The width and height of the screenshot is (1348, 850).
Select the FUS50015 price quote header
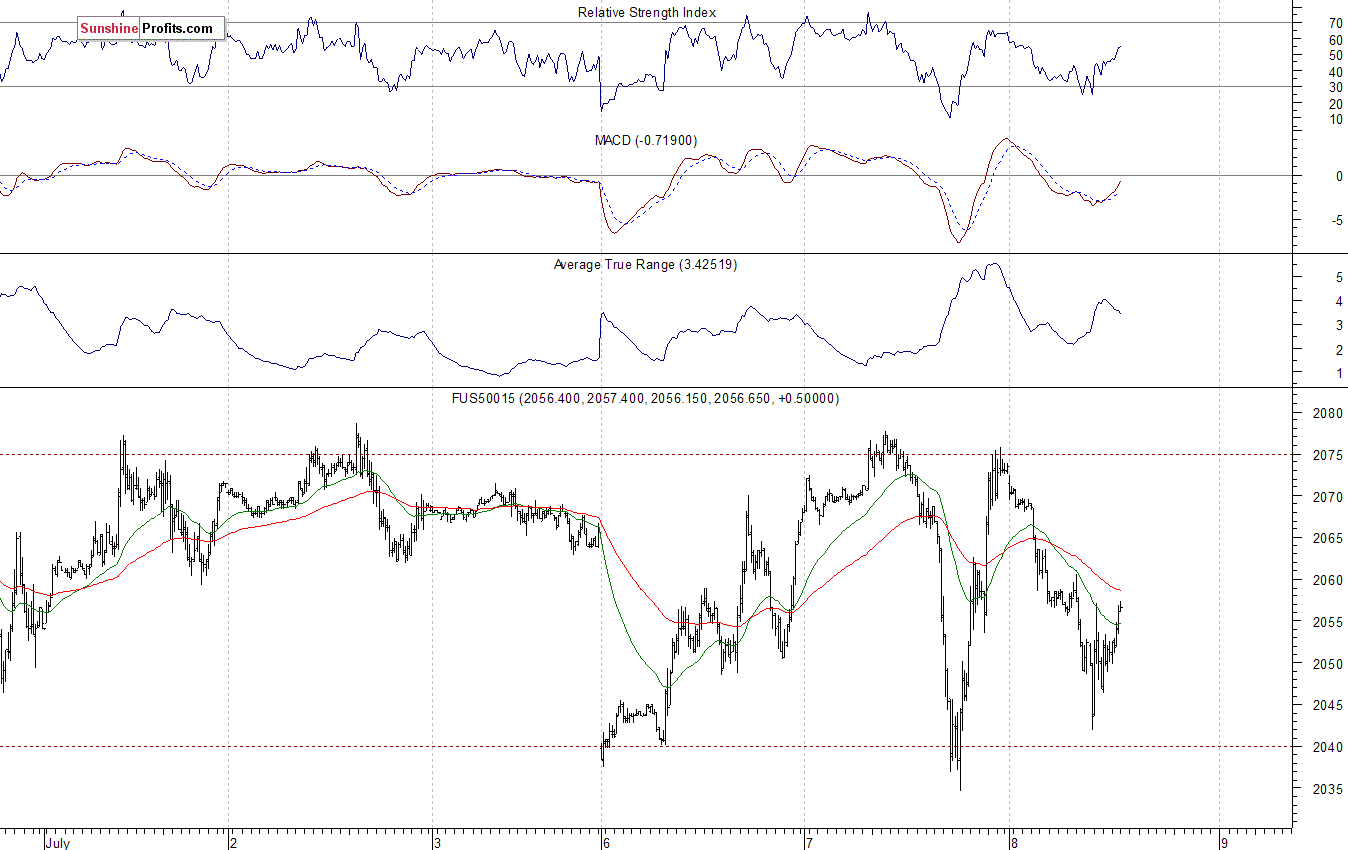click(x=646, y=398)
